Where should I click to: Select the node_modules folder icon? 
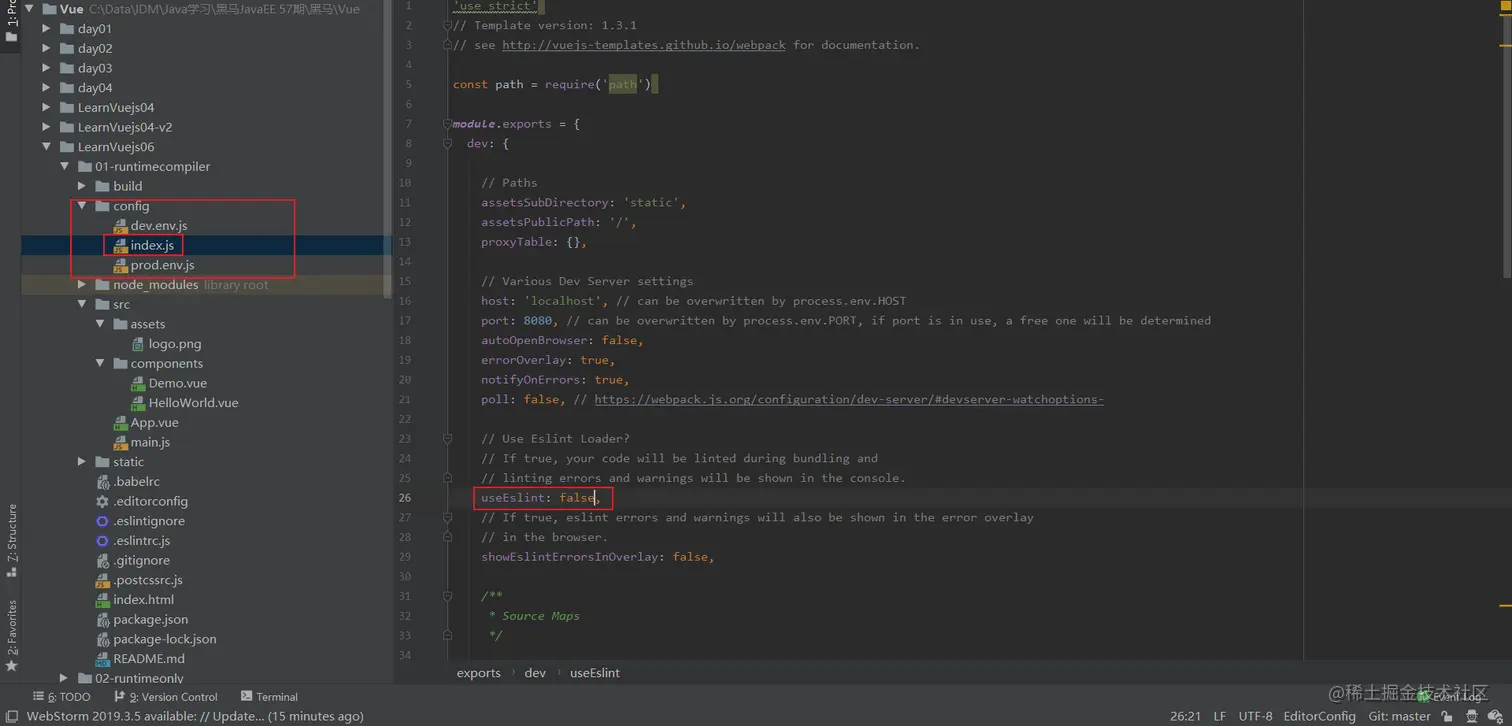(x=102, y=285)
